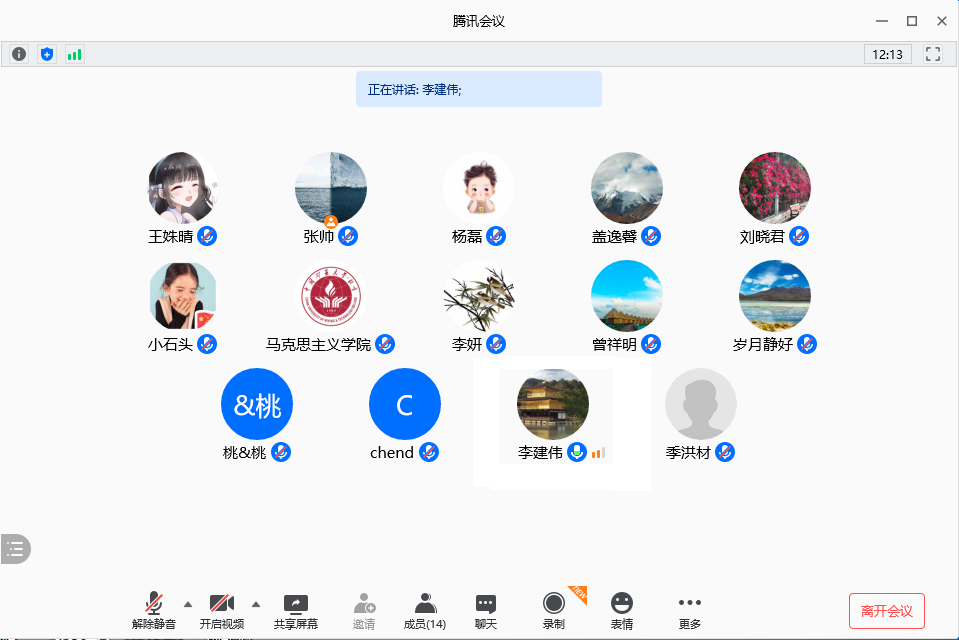The width and height of the screenshot is (959, 640).
Task: Click the 12:13 meeting timer
Action: tap(887, 54)
